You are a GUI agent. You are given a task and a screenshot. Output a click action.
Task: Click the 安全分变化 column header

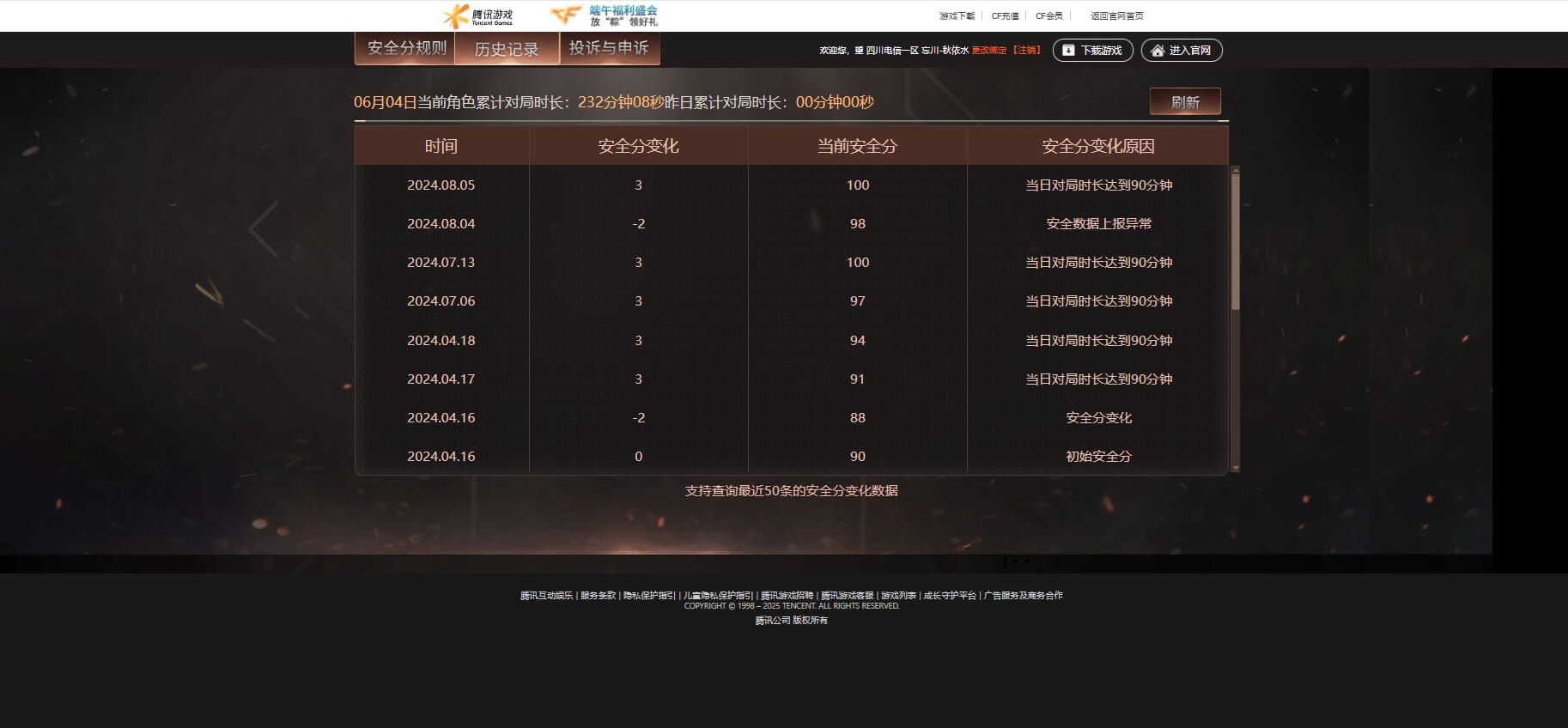pyautogui.click(x=638, y=146)
